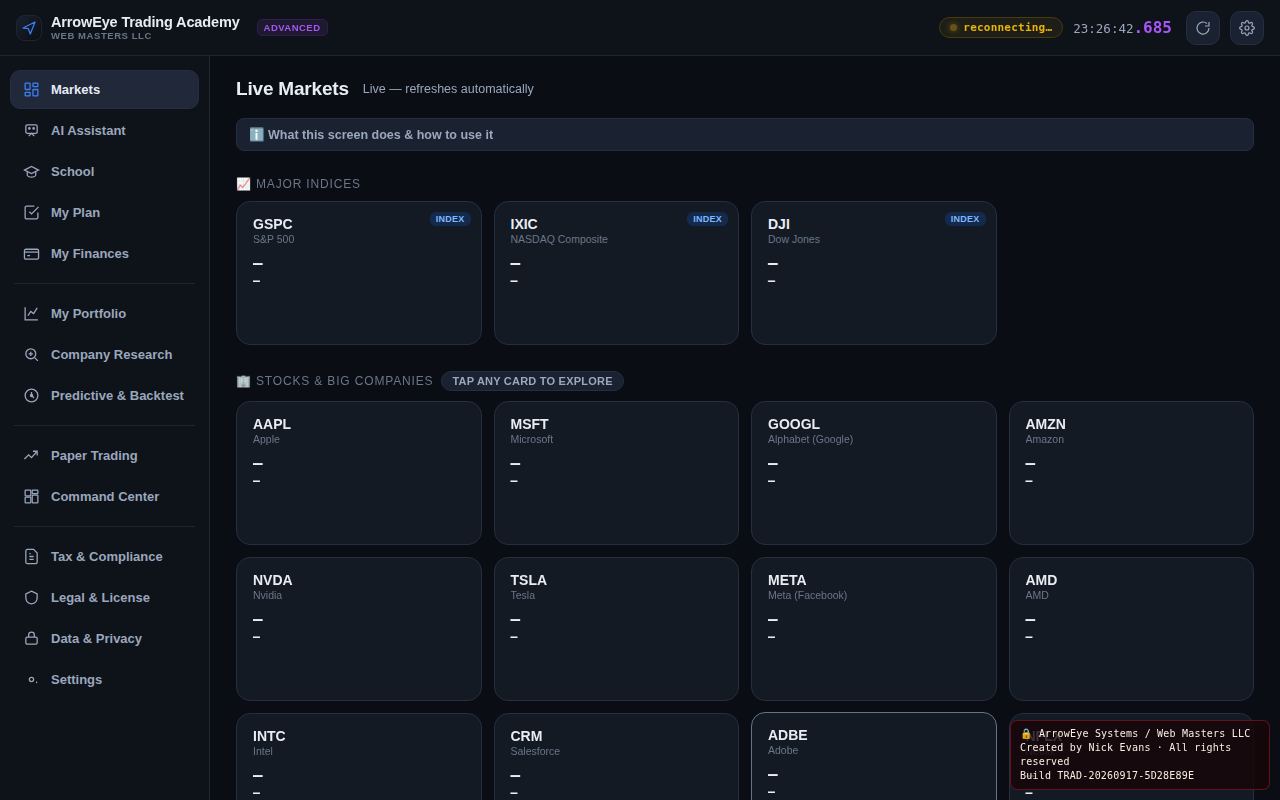Click the Tax & Compliance document icon
Viewport: 1280px width, 800px height.
click(31, 557)
